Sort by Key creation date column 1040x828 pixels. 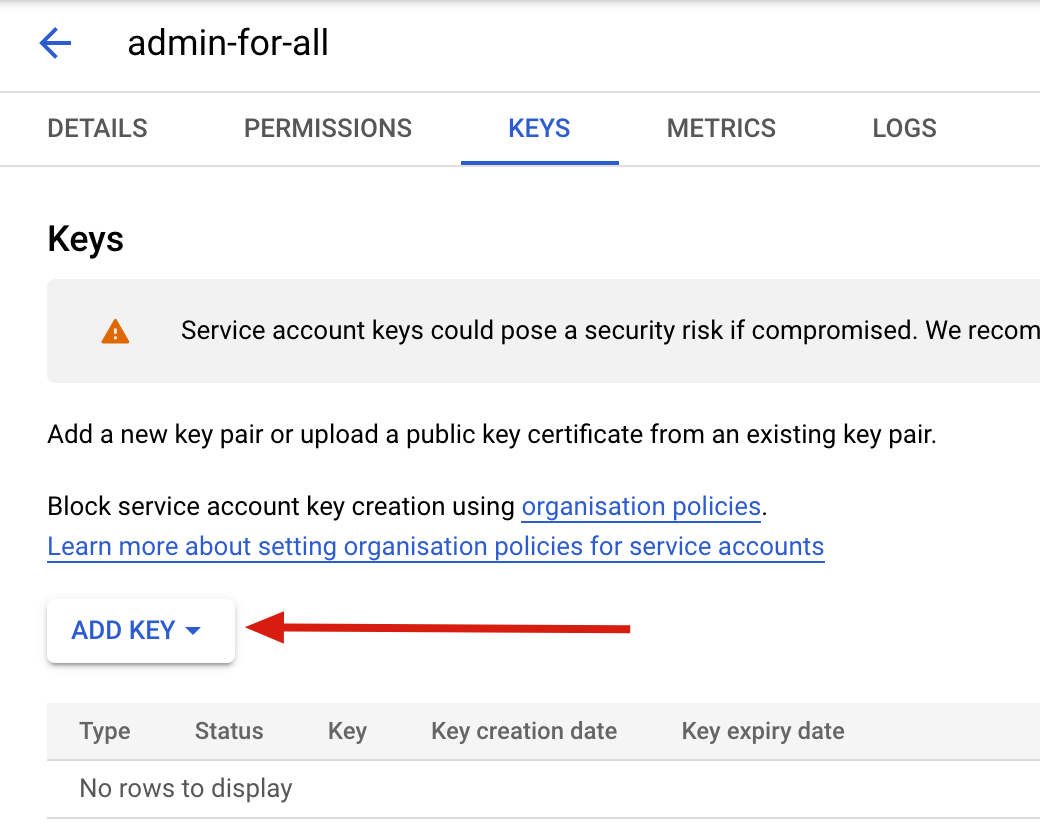pyautogui.click(x=524, y=731)
